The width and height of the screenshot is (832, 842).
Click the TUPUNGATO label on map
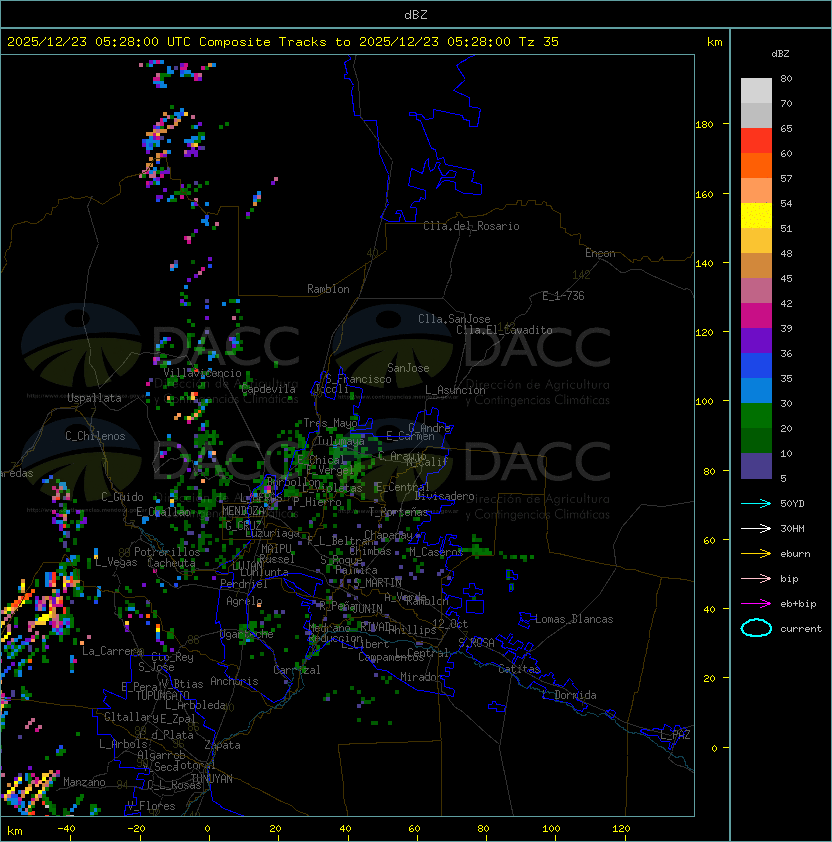pyautogui.click(x=162, y=695)
